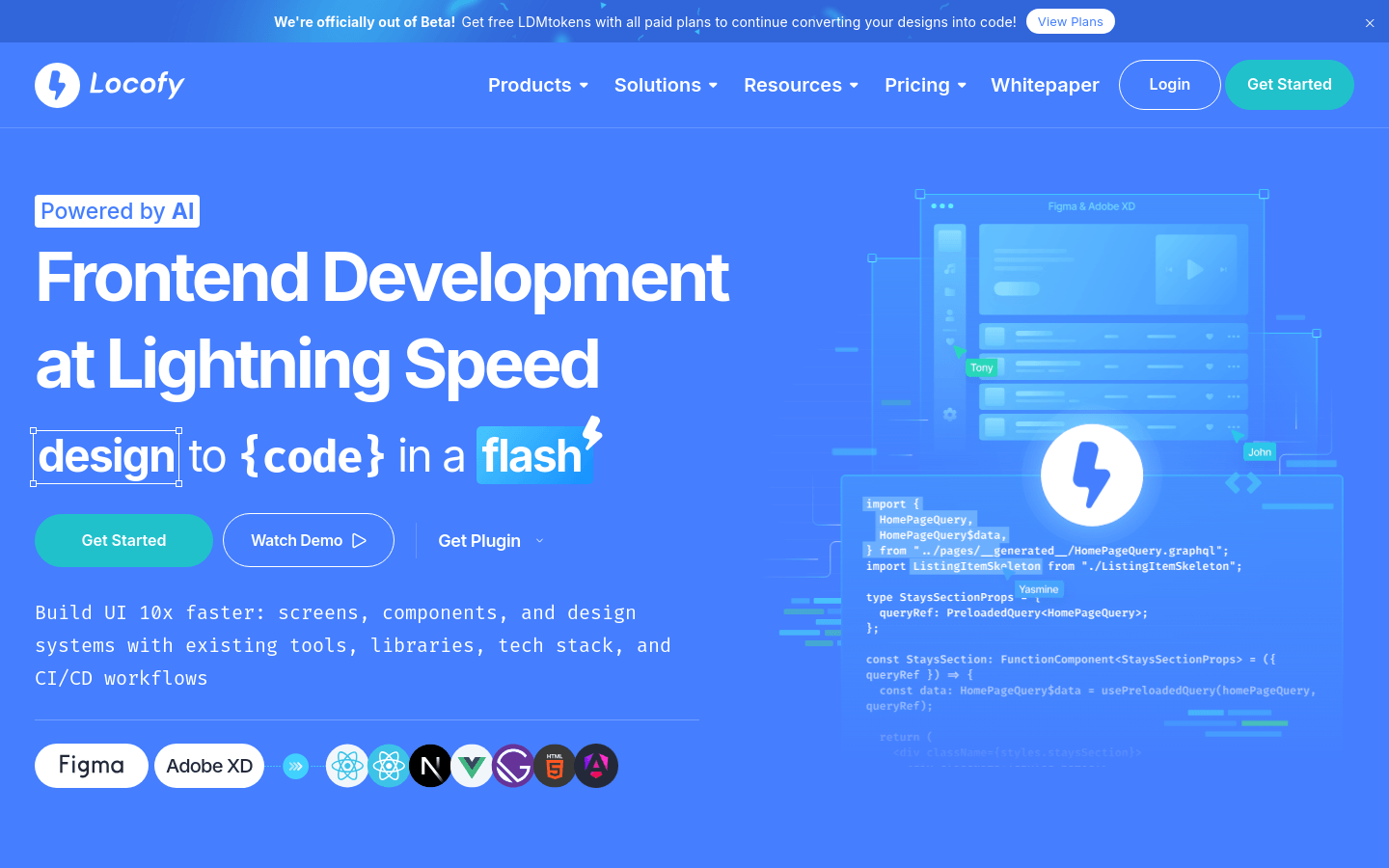Click Get Started in the navigation bar
Viewport: 1389px width, 868px height.
pyautogui.click(x=1290, y=85)
